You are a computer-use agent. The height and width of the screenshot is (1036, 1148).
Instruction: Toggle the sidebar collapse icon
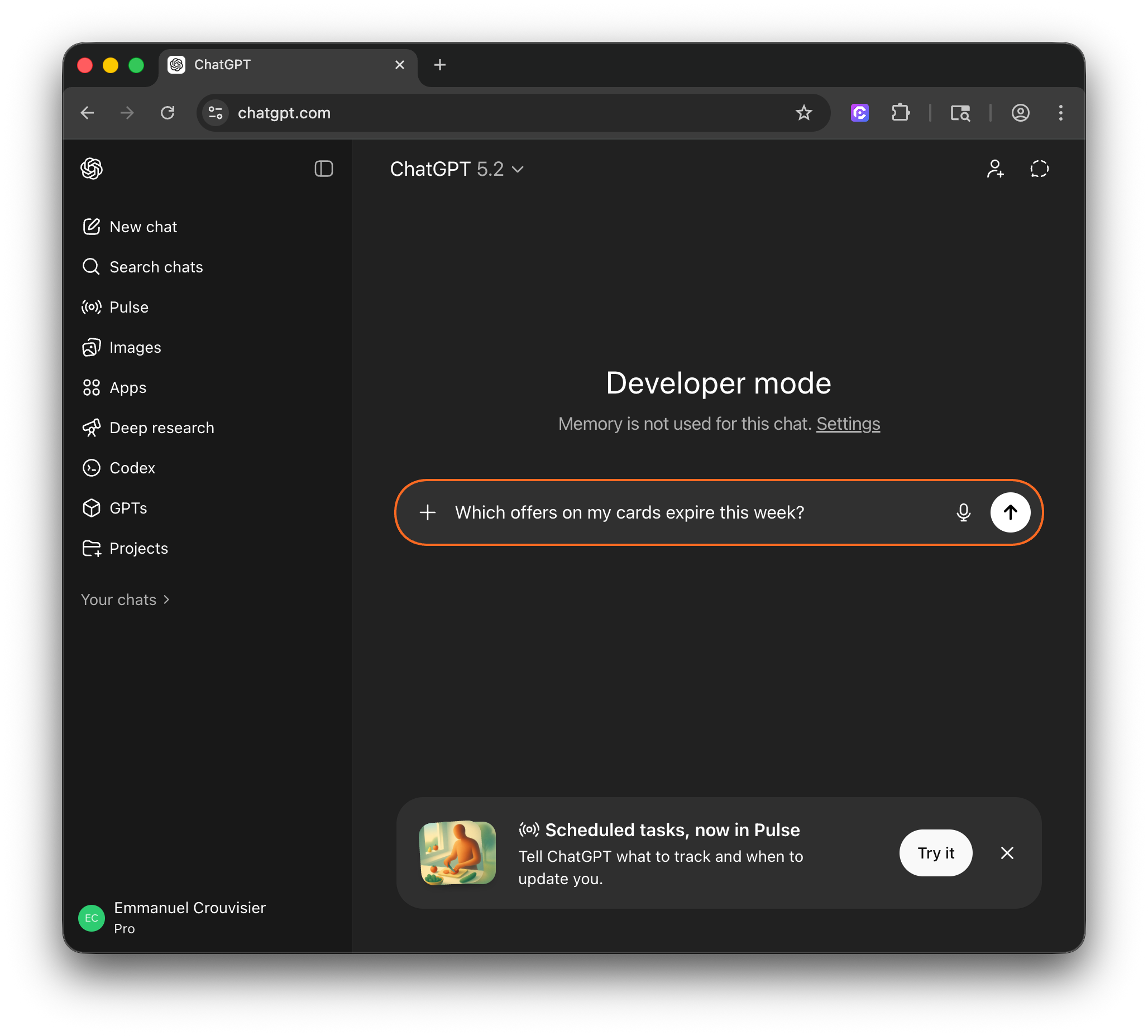tap(323, 169)
